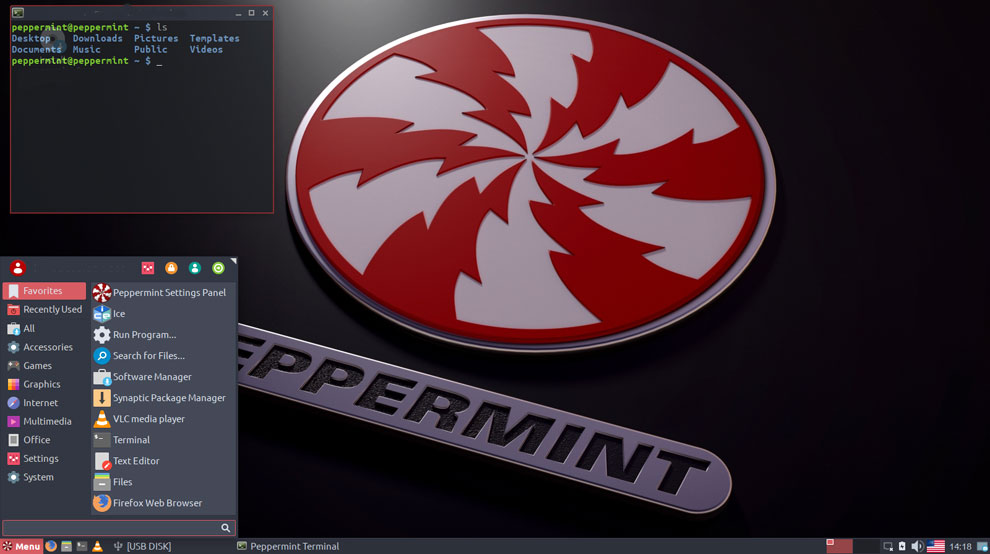Click 'Music' in the terminal output
Screen dimensions: 990x554
(x=86, y=49)
